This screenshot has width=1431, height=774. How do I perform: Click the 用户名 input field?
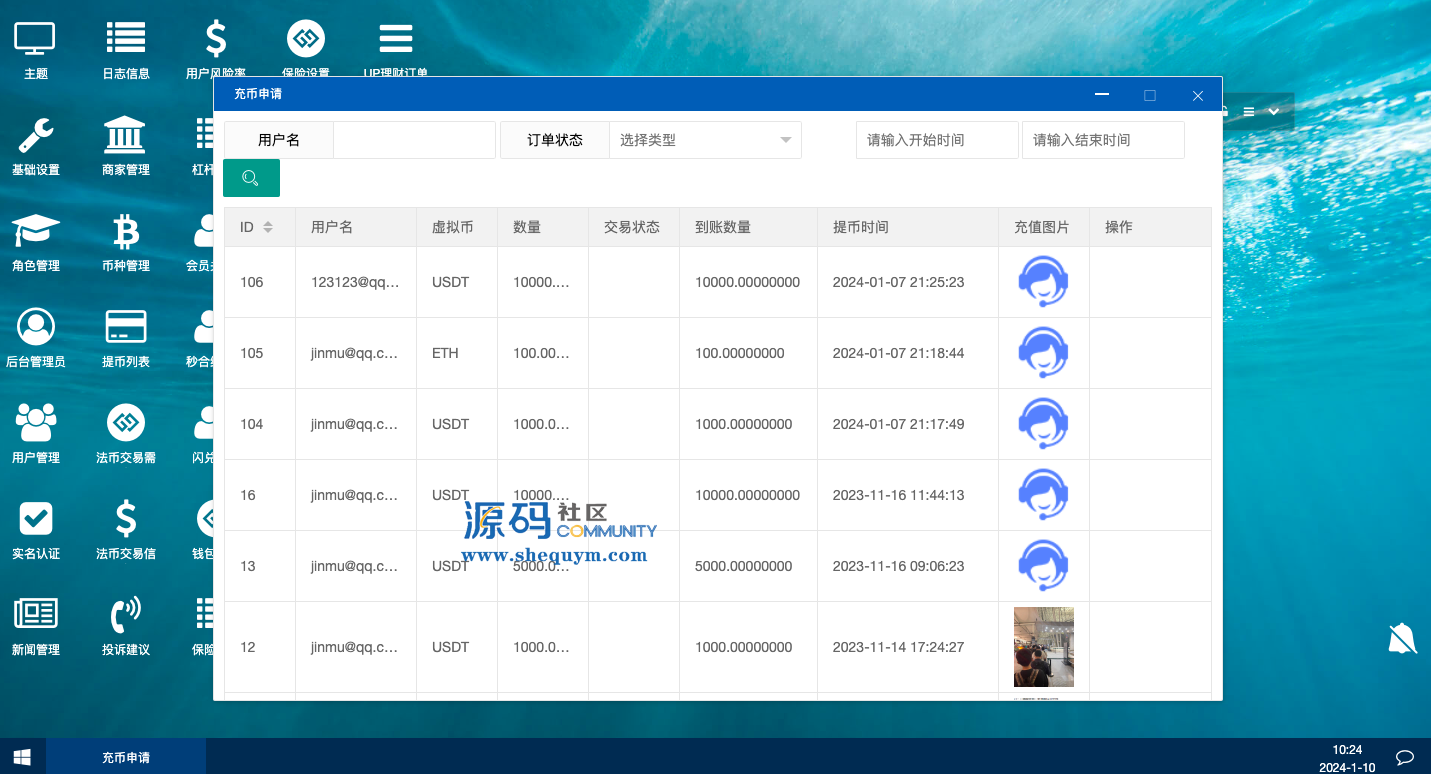[x=414, y=140]
